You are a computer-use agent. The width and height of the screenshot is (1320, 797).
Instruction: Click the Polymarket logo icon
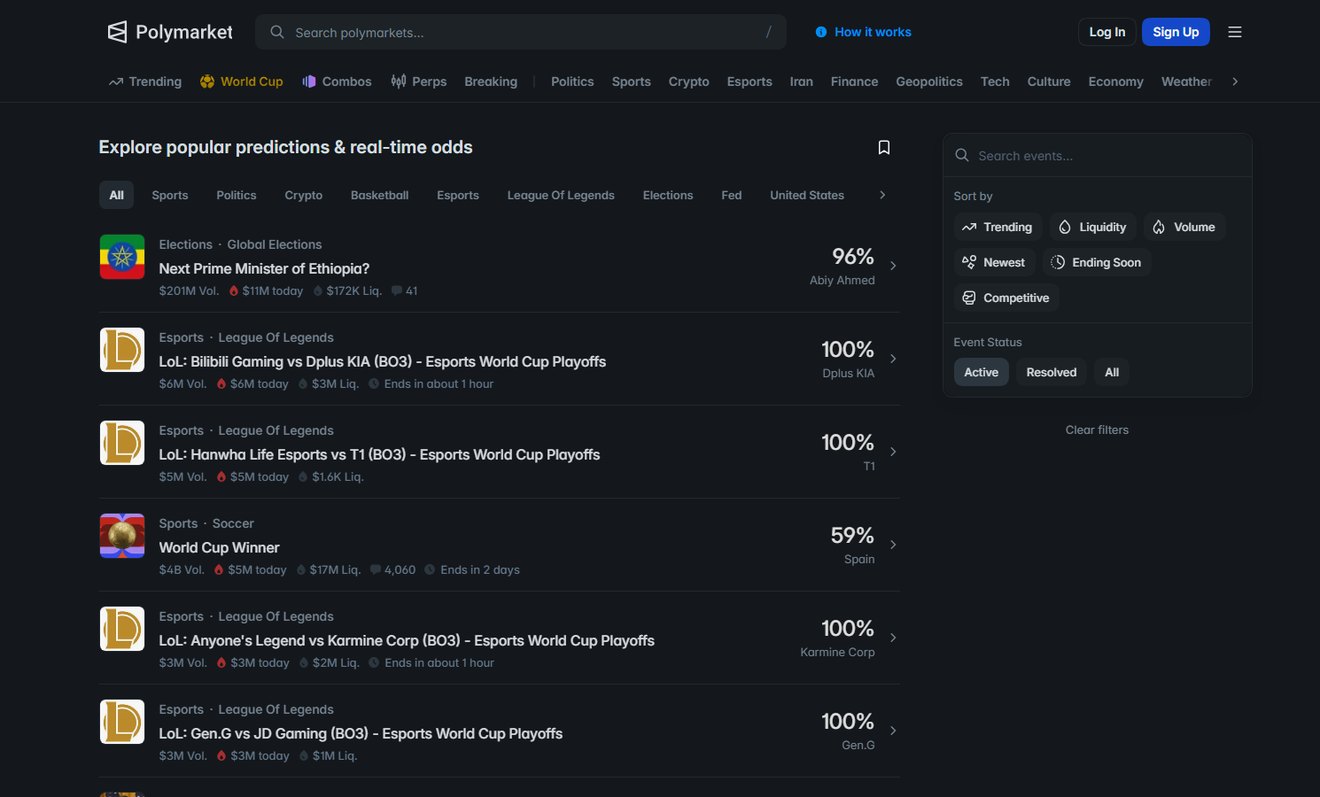click(x=118, y=32)
